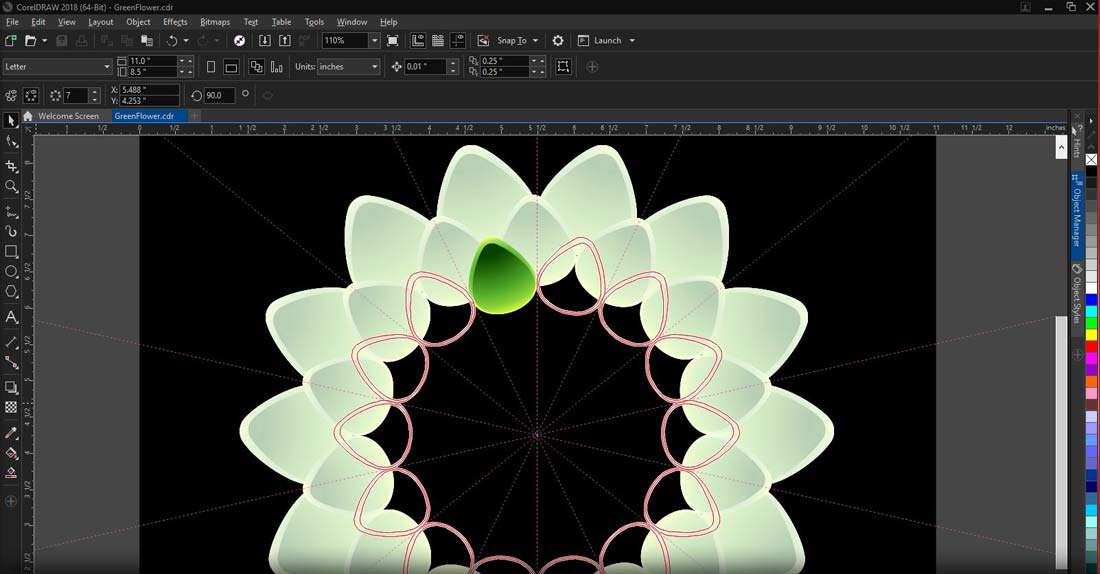
Task: Select the Color Eyedropper tool
Action: pyautogui.click(x=11, y=433)
